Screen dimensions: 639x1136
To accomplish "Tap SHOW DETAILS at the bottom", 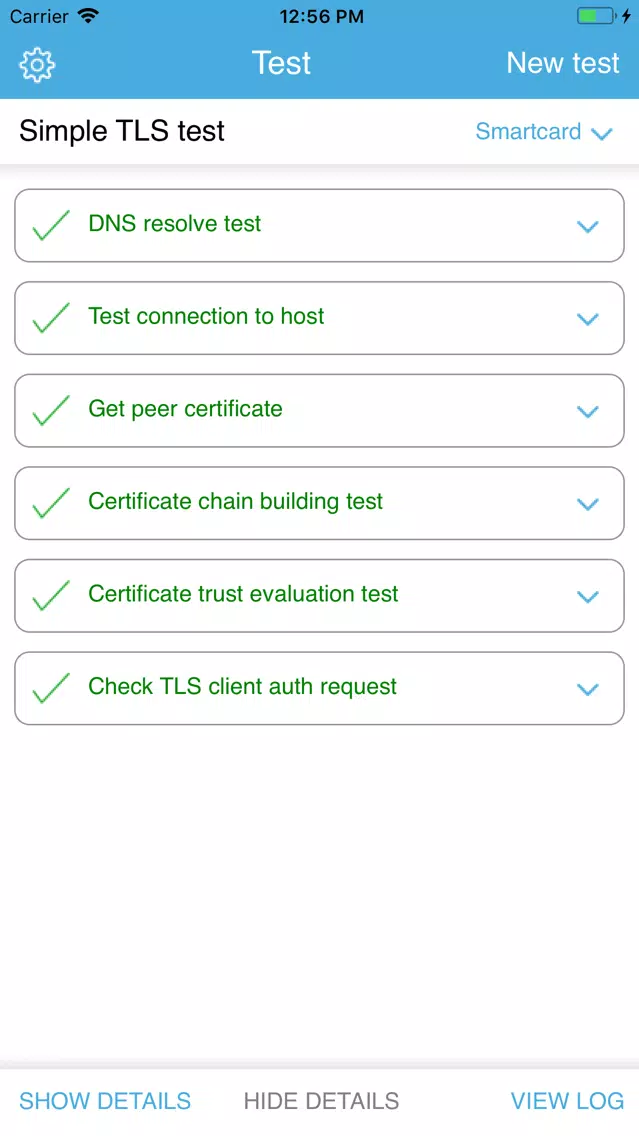I will [x=105, y=1101].
